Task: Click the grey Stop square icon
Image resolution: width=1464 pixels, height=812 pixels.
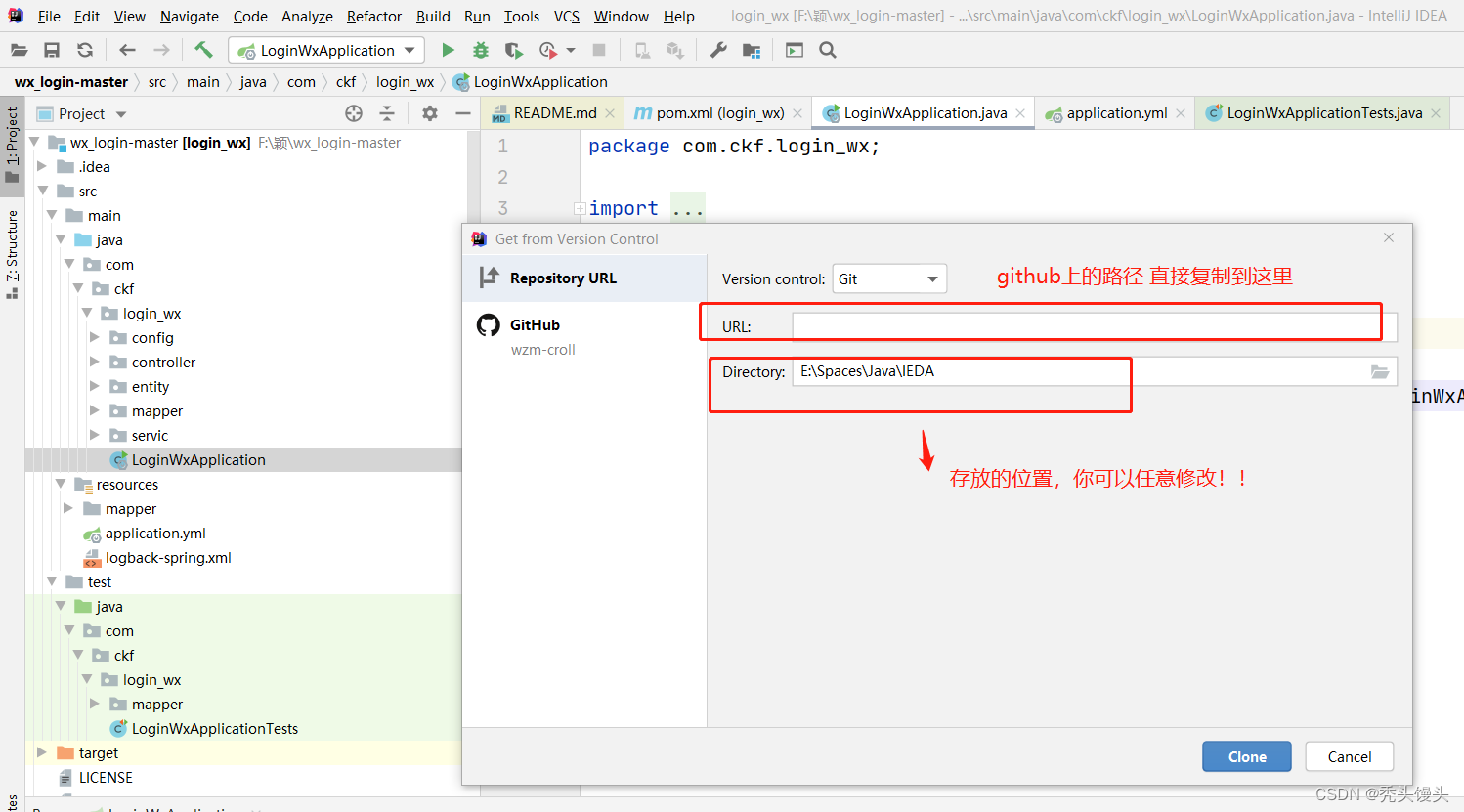Action: [x=599, y=50]
